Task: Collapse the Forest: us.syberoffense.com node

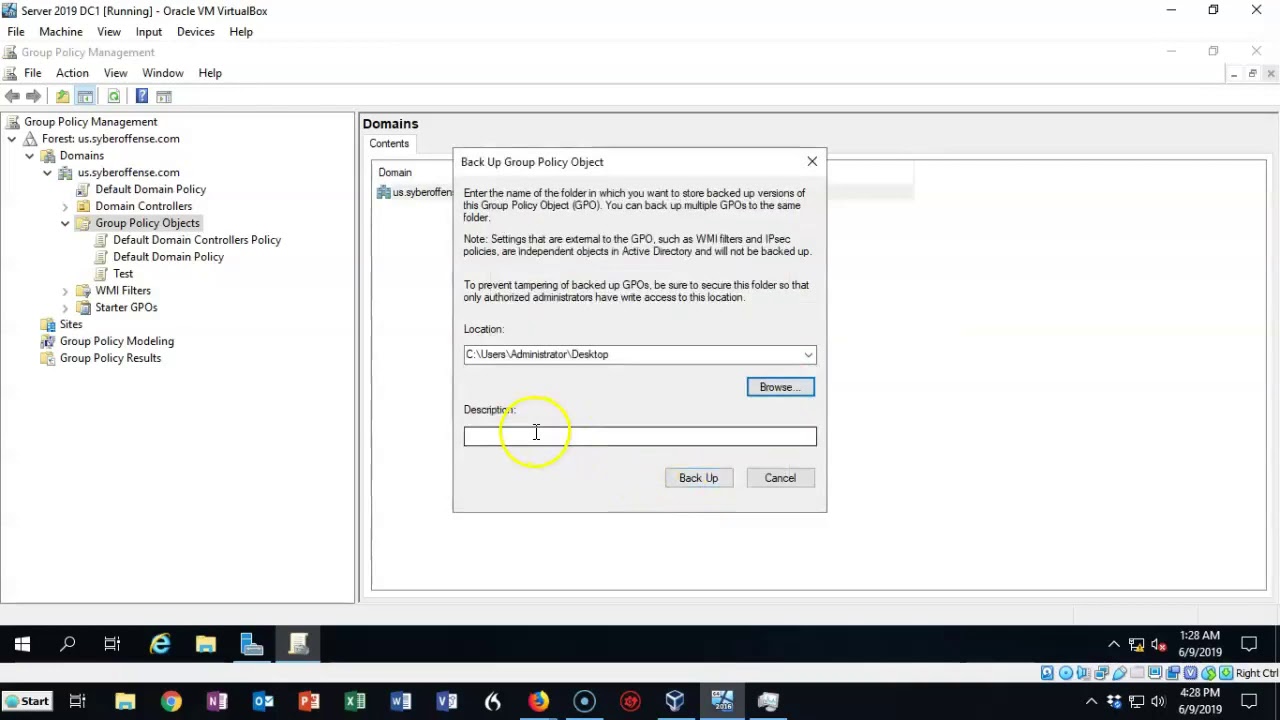Action: (x=12, y=139)
